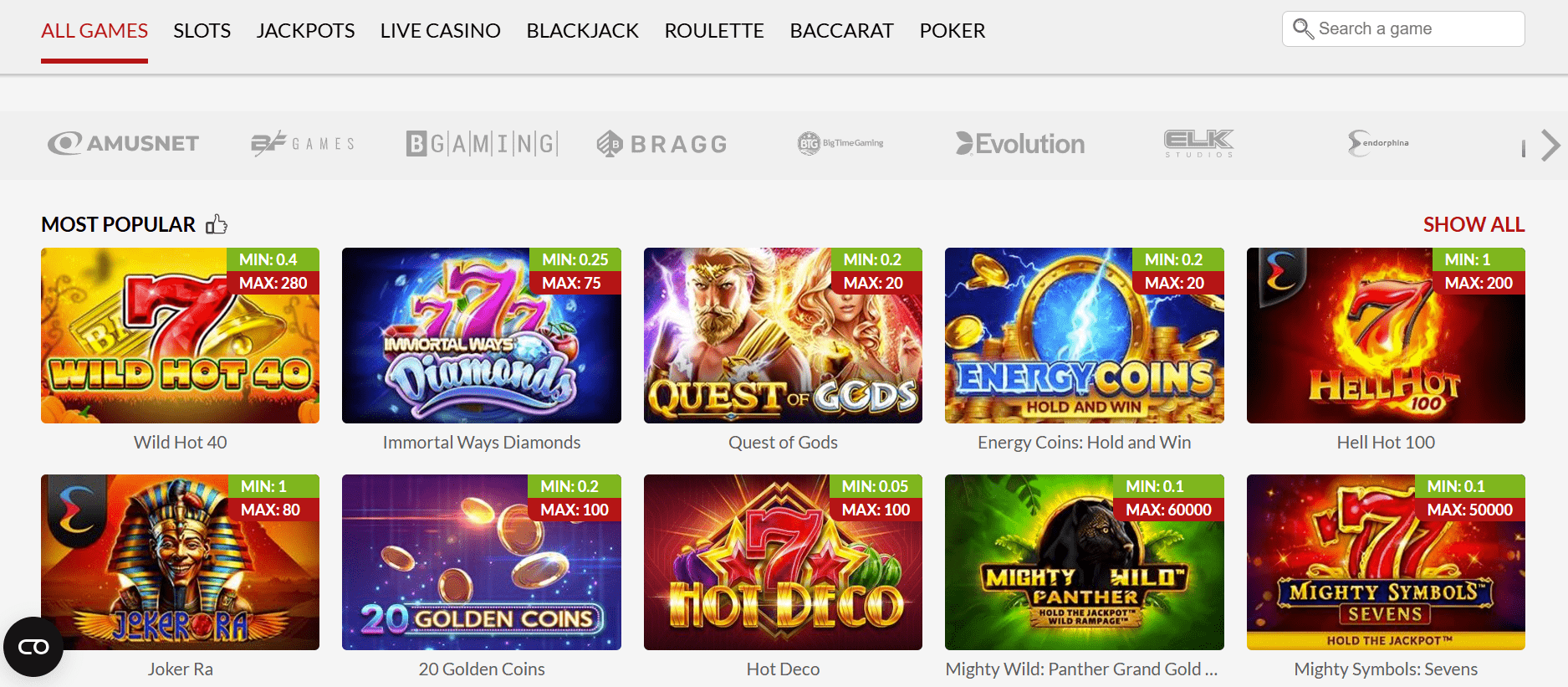This screenshot has height=687, width=1568.
Task: Click the magnifying glass search icon
Action: [1302, 29]
